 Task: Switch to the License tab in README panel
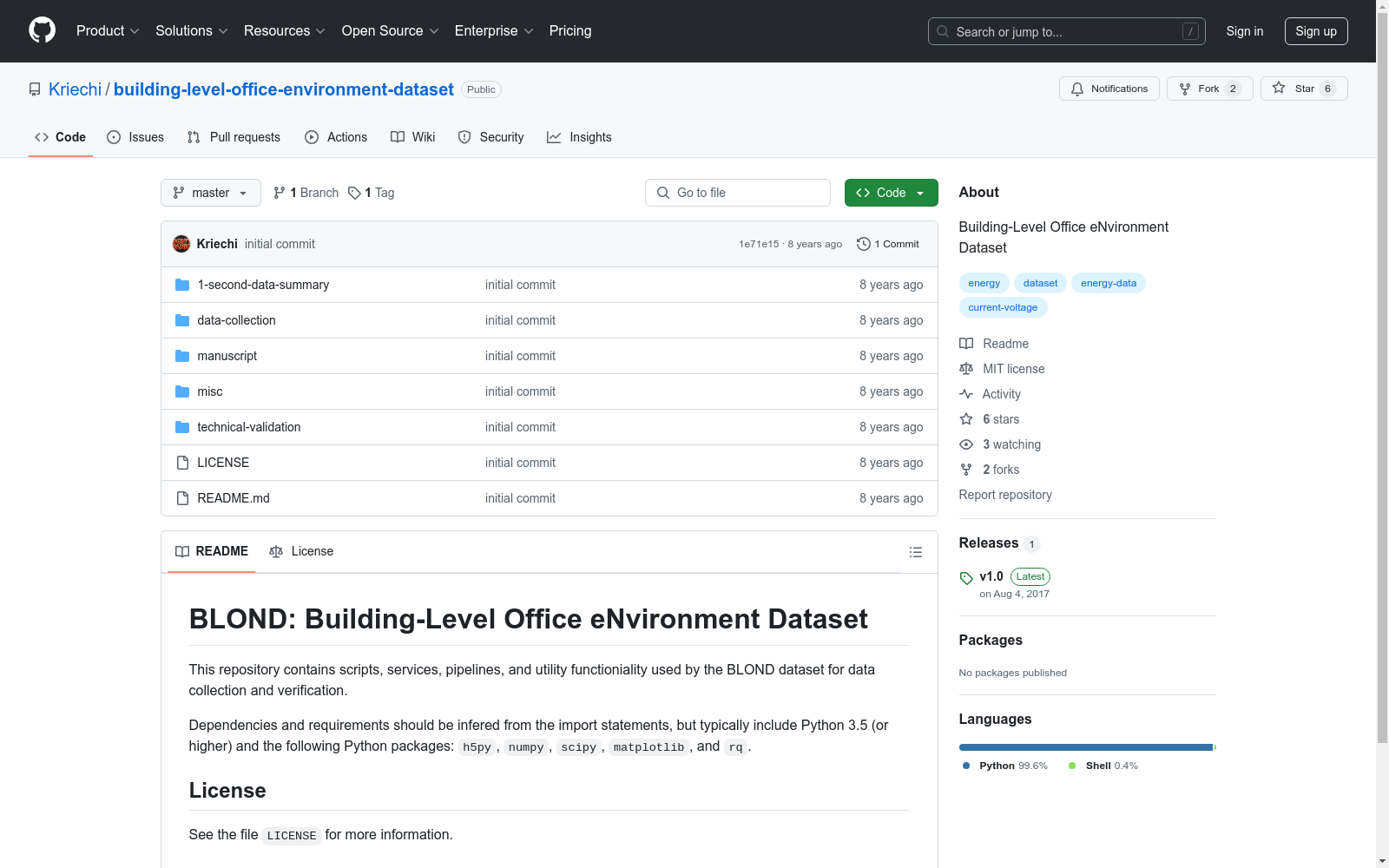[x=301, y=551]
